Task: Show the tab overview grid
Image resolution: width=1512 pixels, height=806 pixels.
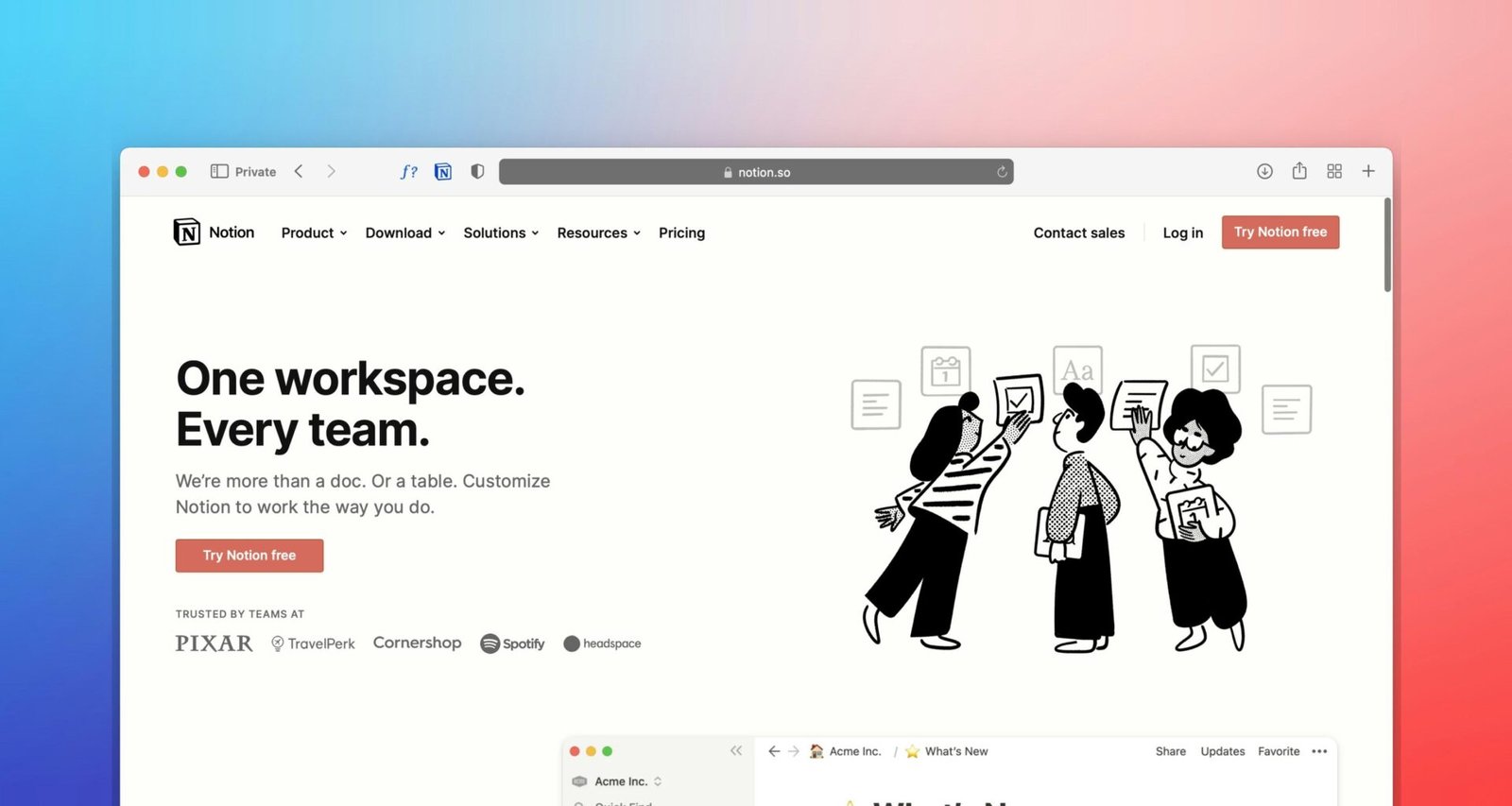Action: (1334, 171)
